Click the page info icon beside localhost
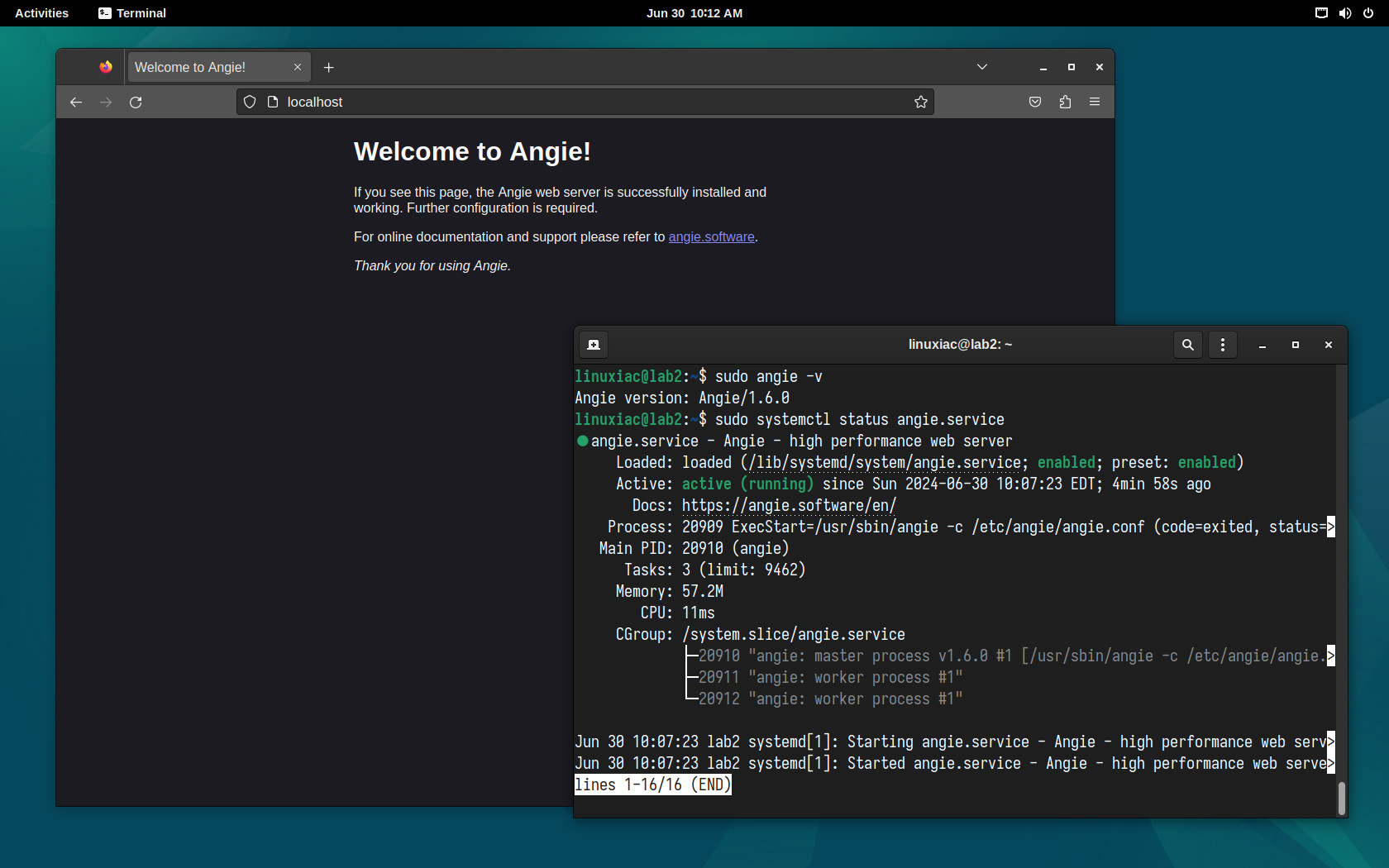1389x868 pixels. point(273,102)
